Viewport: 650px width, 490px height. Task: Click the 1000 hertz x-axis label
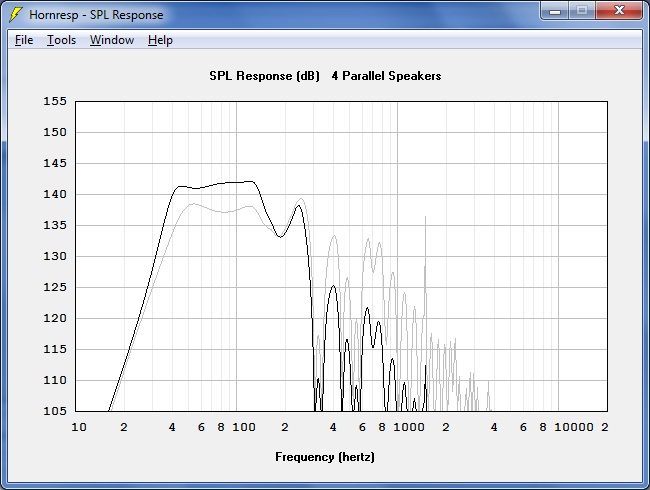coord(409,427)
